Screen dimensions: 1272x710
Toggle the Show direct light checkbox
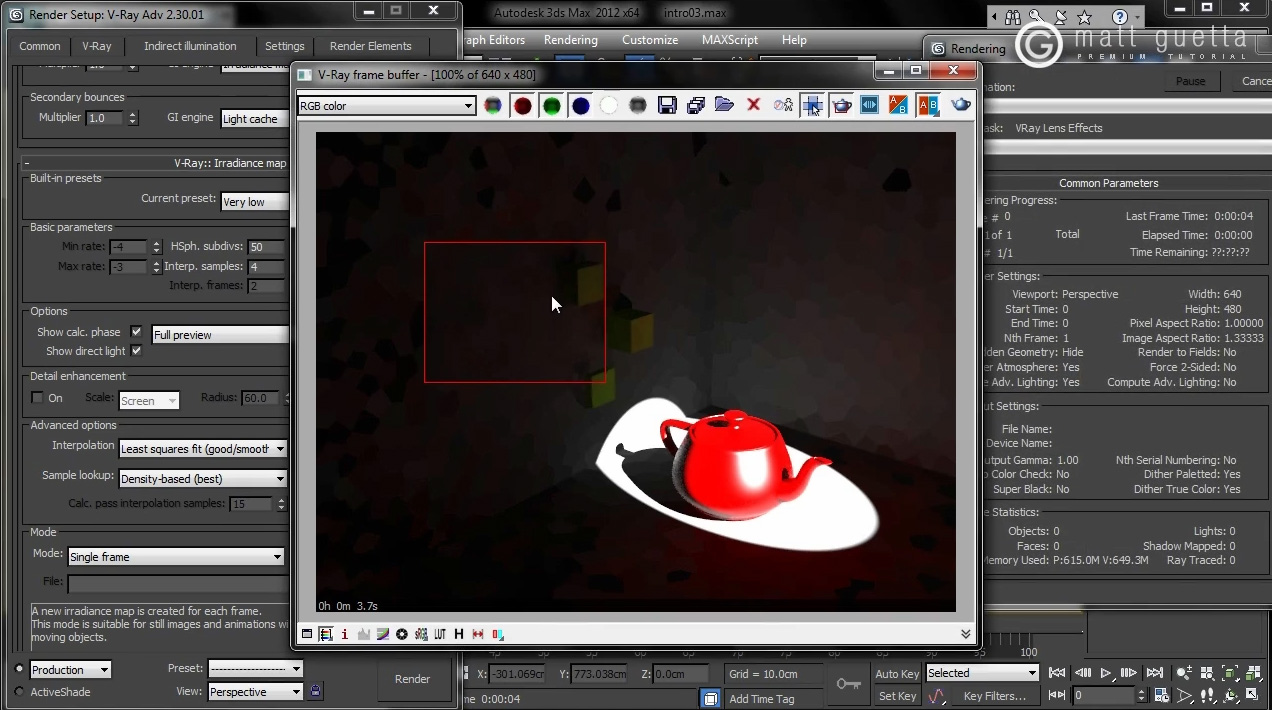136,351
